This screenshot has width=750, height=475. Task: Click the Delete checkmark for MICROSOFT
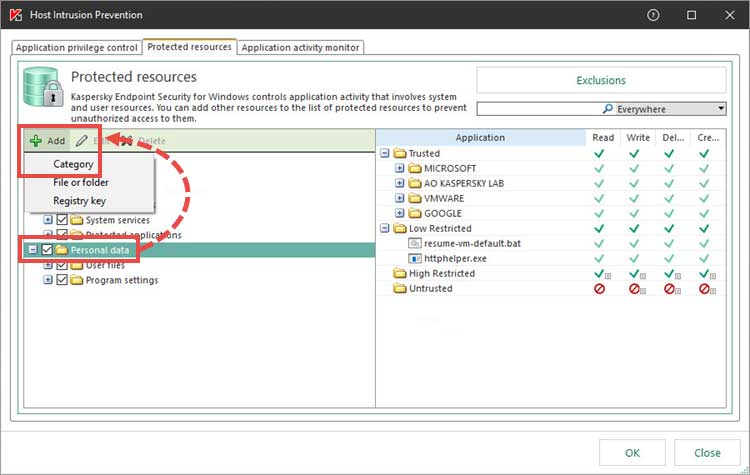(669, 168)
